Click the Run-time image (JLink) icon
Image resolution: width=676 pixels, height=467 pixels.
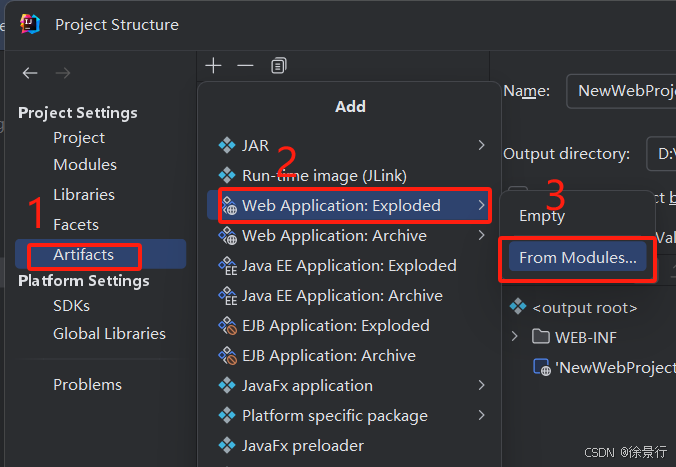pyautogui.click(x=227, y=176)
